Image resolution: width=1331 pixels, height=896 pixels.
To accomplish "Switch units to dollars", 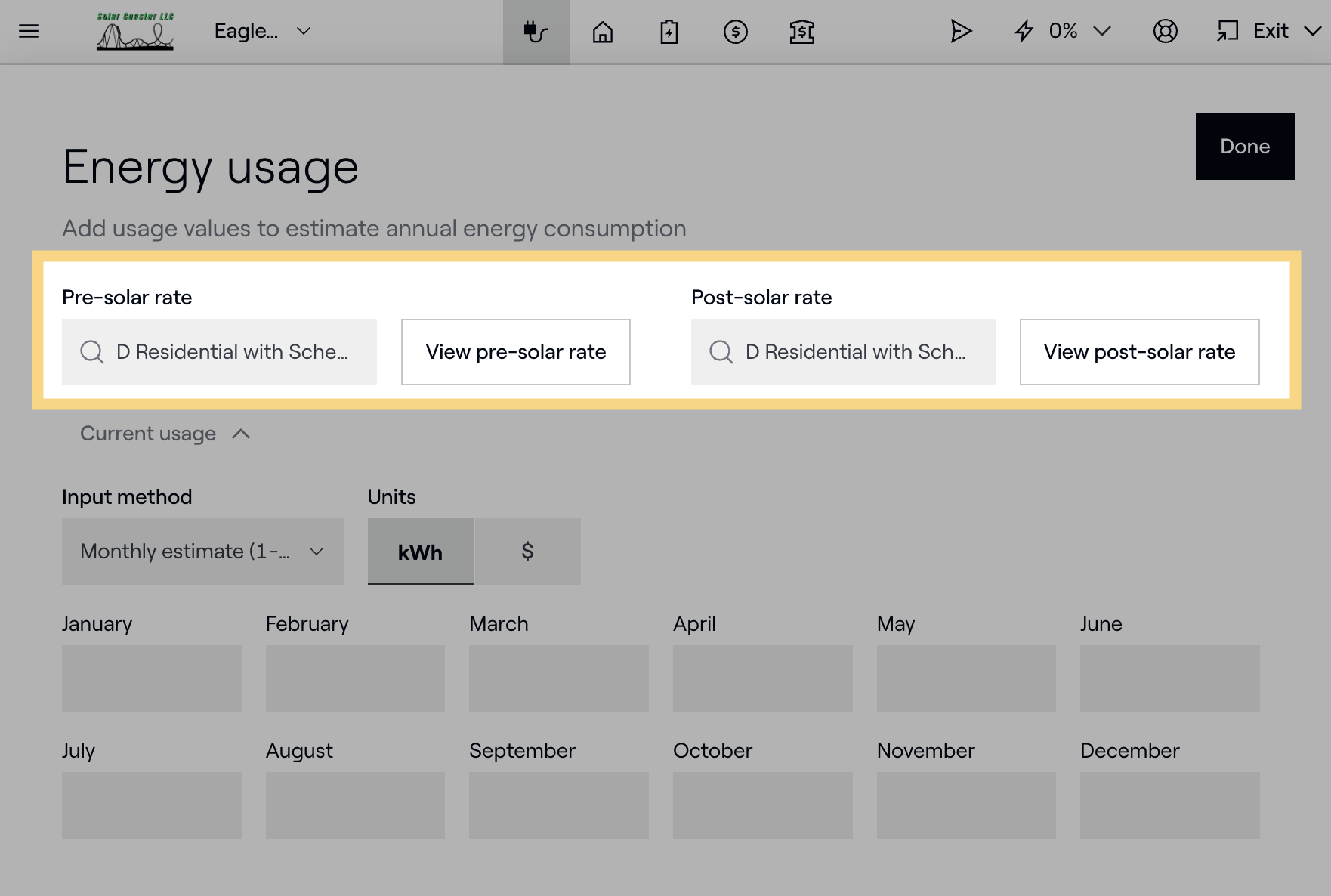I will coord(527,552).
